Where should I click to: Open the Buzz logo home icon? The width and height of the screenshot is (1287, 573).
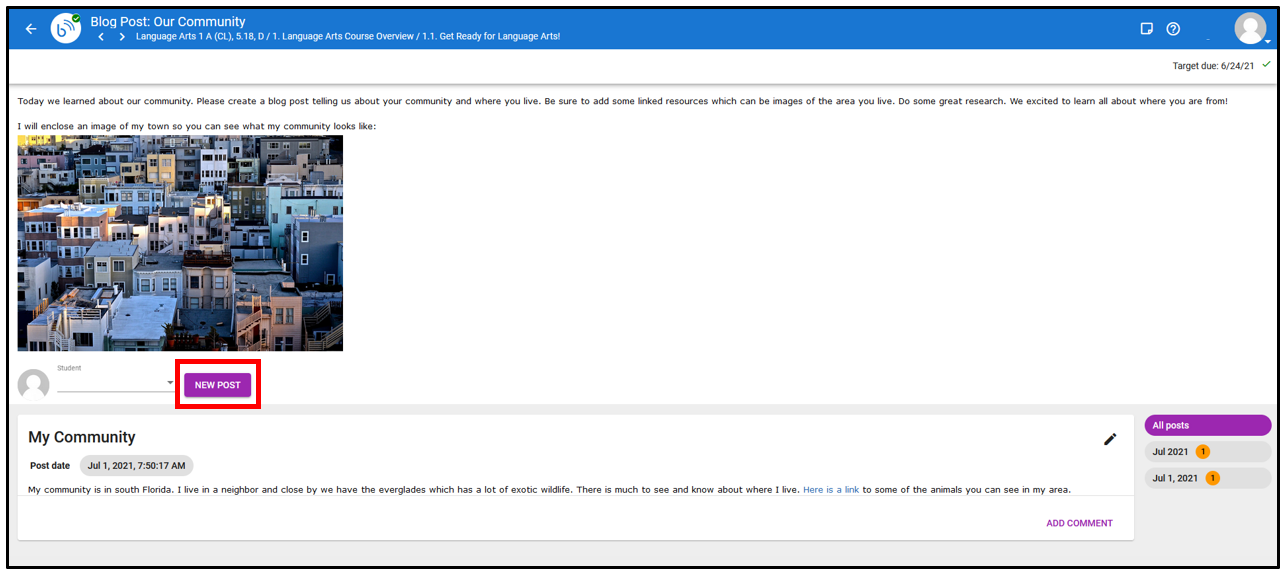(66, 29)
